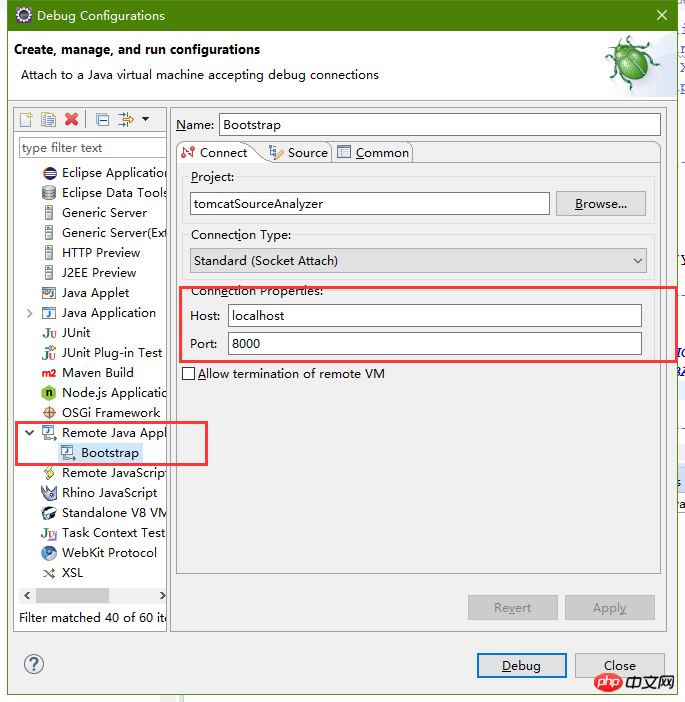Select the Generic Server(Ext entry text
The height and width of the screenshot is (702, 685).
(114, 233)
